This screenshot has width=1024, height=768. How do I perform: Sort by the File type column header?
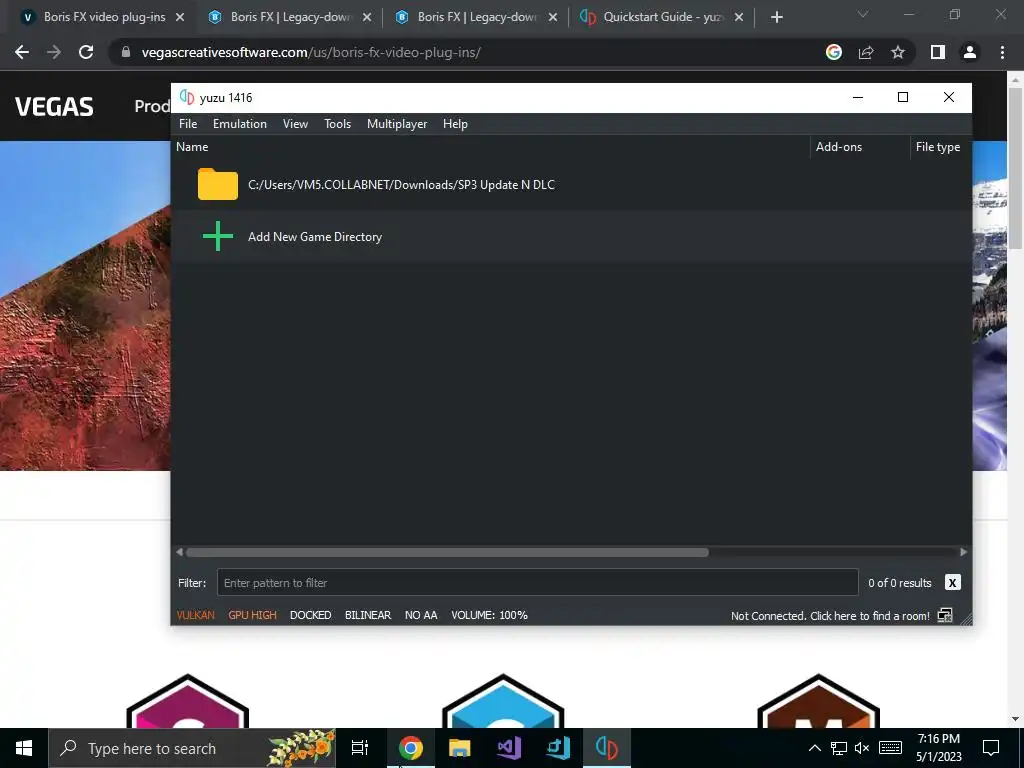(938, 147)
